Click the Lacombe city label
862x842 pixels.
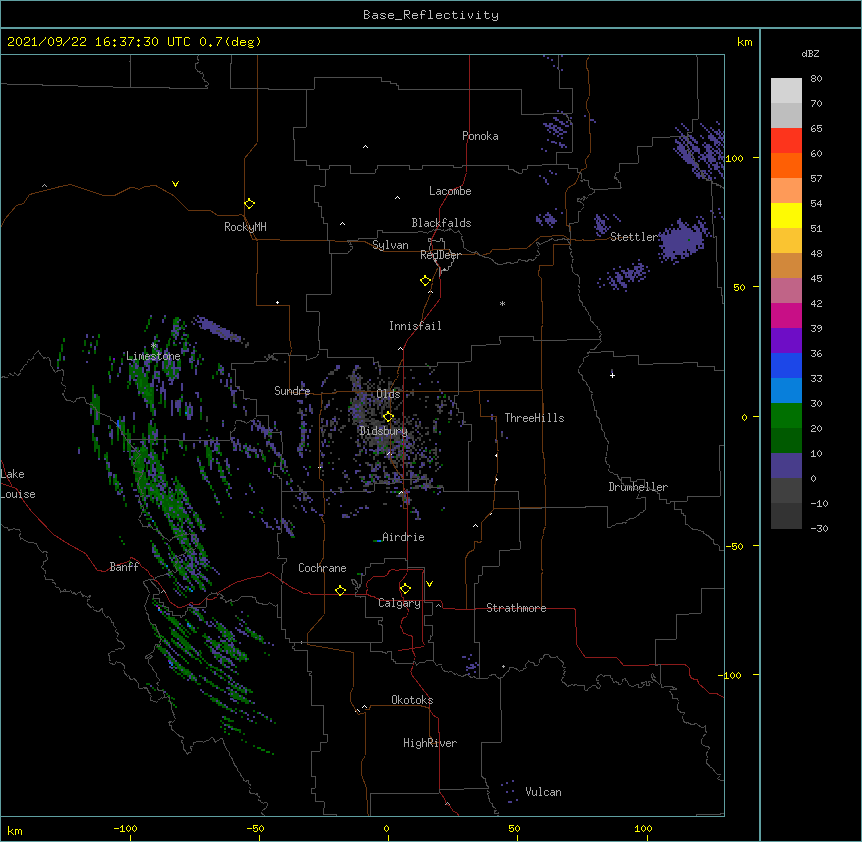coord(450,191)
